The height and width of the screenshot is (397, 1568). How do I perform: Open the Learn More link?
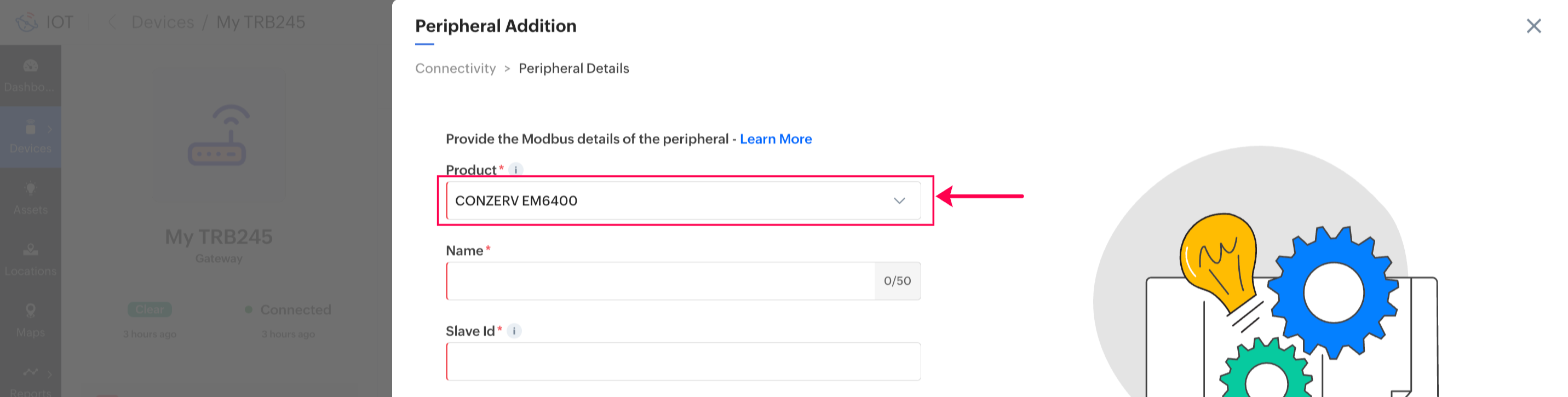pyautogui.click(x=776, y=140)
